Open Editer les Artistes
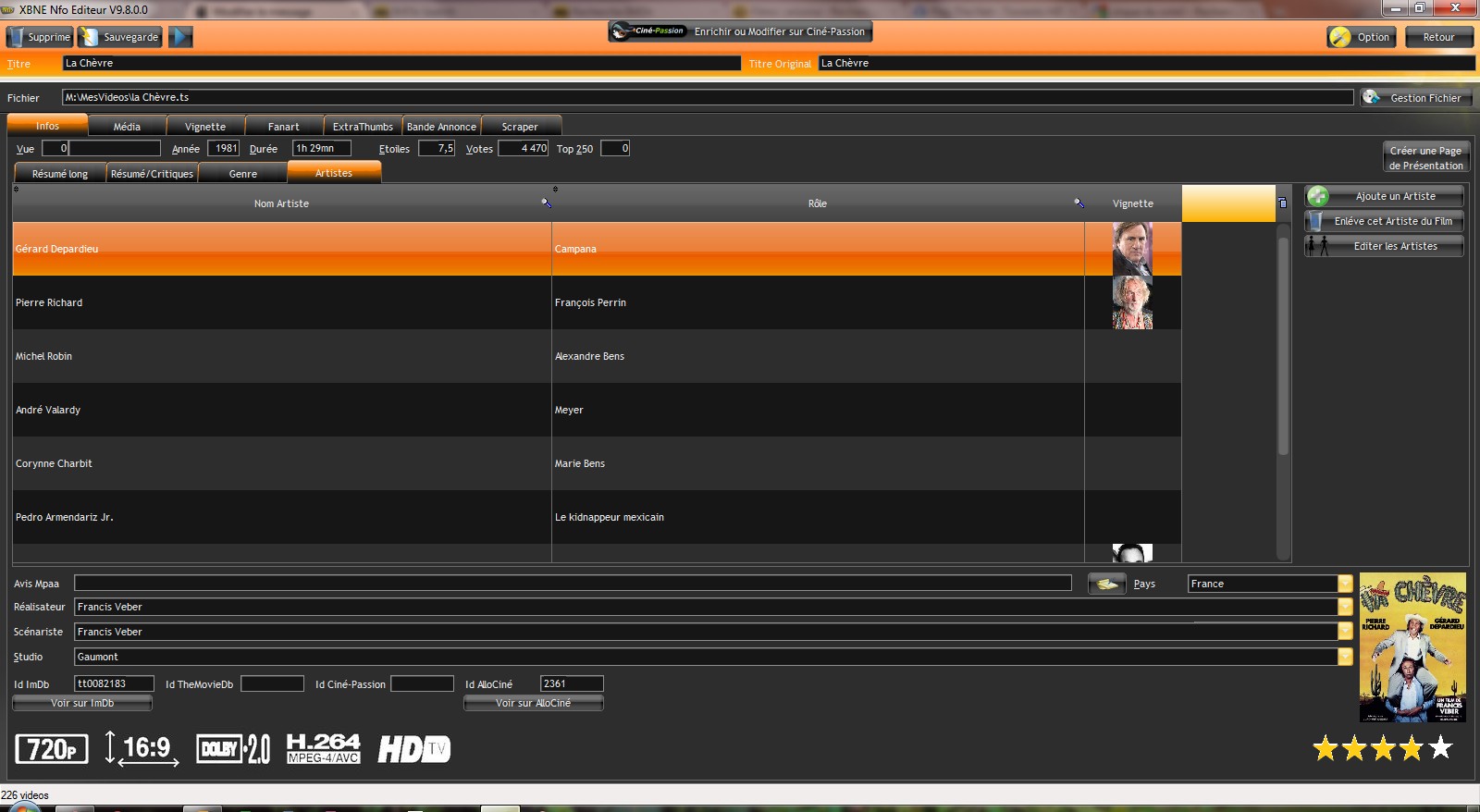 tap(1384, 246)
